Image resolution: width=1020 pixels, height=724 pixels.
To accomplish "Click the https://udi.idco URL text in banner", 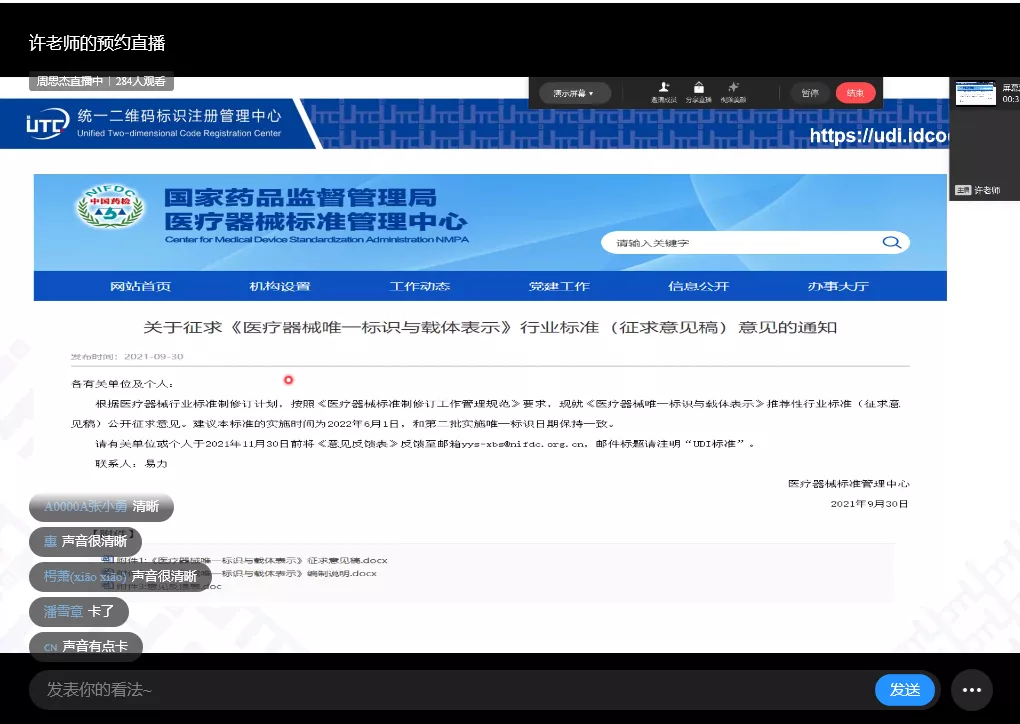I will tap(879, 135).
